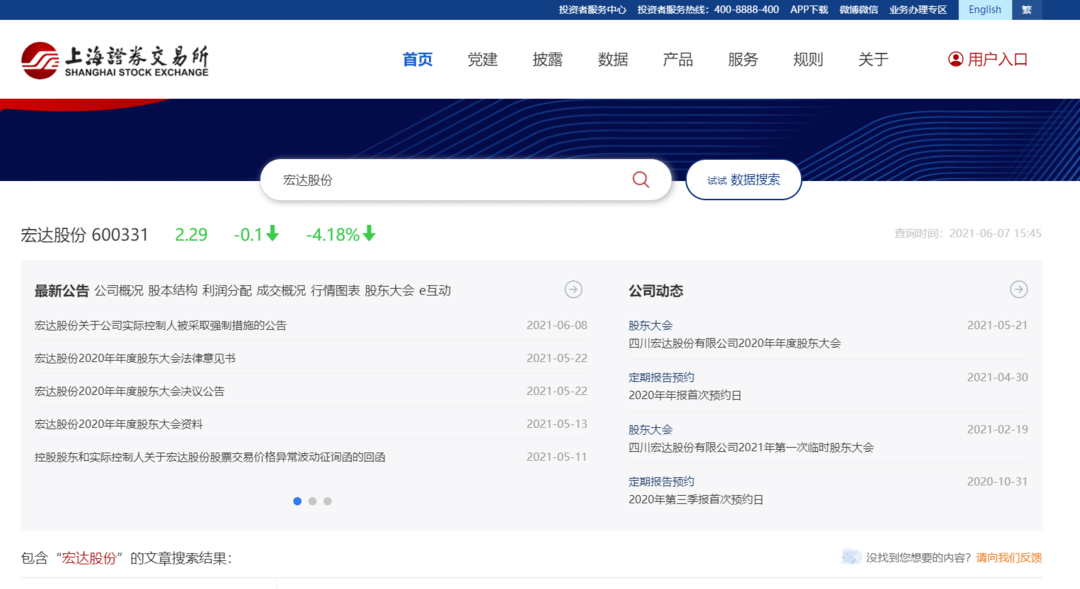Image resolution: width=1080 pixels, height=589 pixels.
Task: Click 定期报告预约 link dated 2021-04-30
Action: (x=661, y=377)
